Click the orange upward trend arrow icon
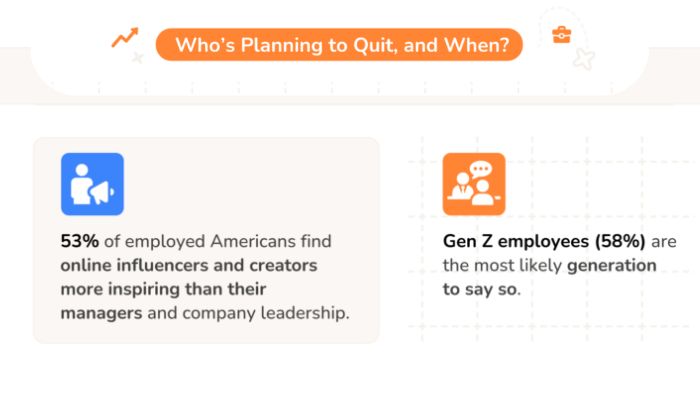The width and height of the screenshot is (700, 400). click(x=125, y=38)
